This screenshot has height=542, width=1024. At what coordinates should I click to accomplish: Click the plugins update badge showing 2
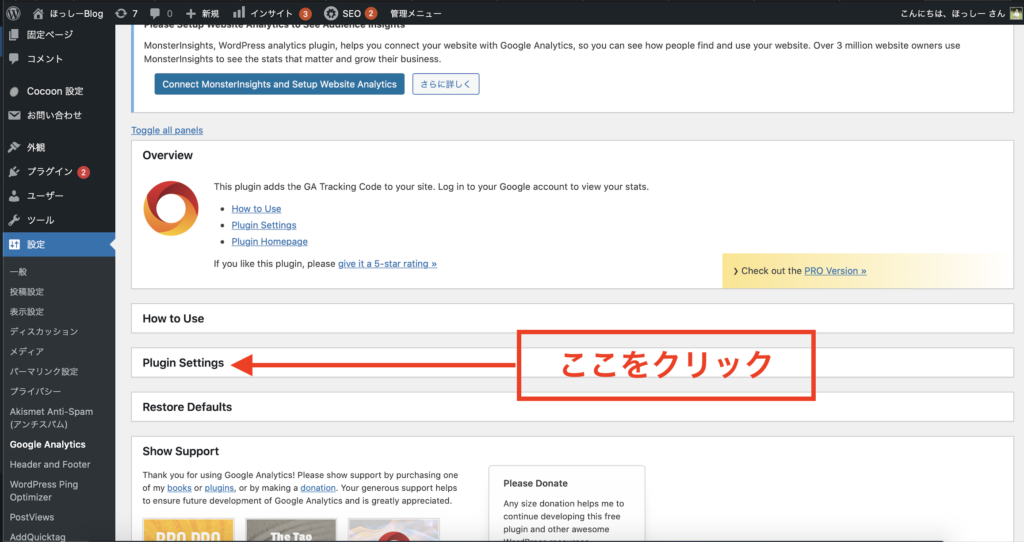pos(84,172)
